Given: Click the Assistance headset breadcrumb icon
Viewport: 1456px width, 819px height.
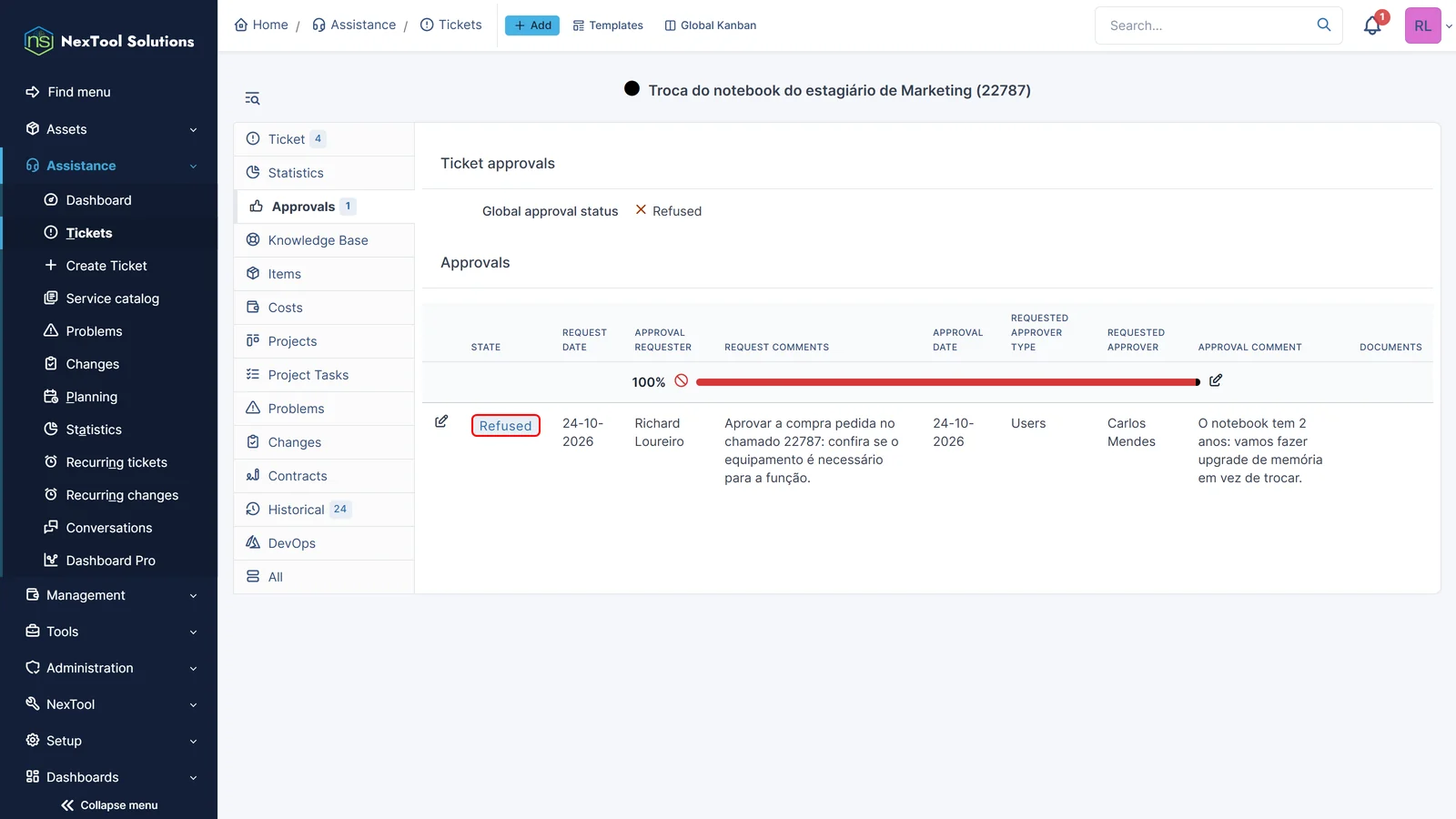Looking at the screenshot, I should pyautogui.click(x=318, y=25).
